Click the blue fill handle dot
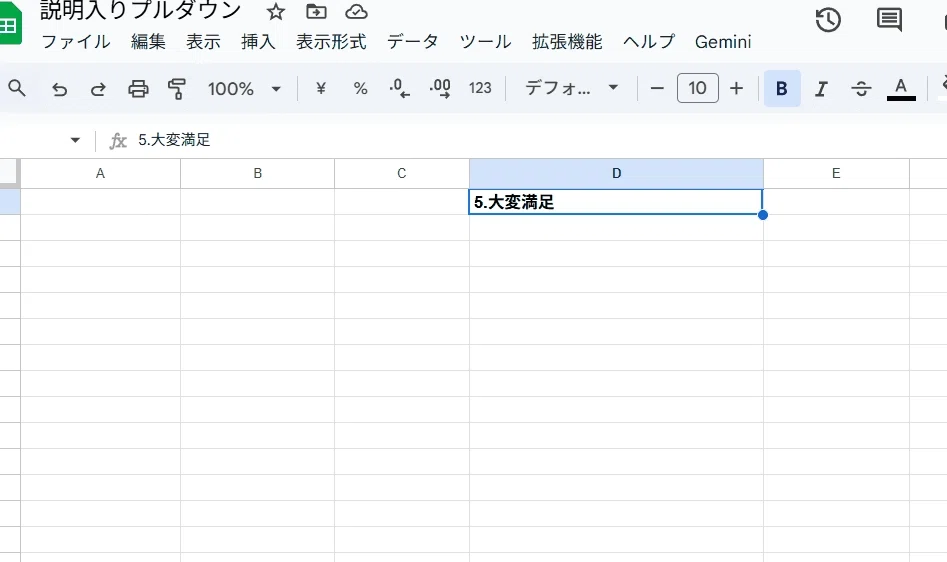947x562 pixels. pyautogui.click(x=763, y=215)
